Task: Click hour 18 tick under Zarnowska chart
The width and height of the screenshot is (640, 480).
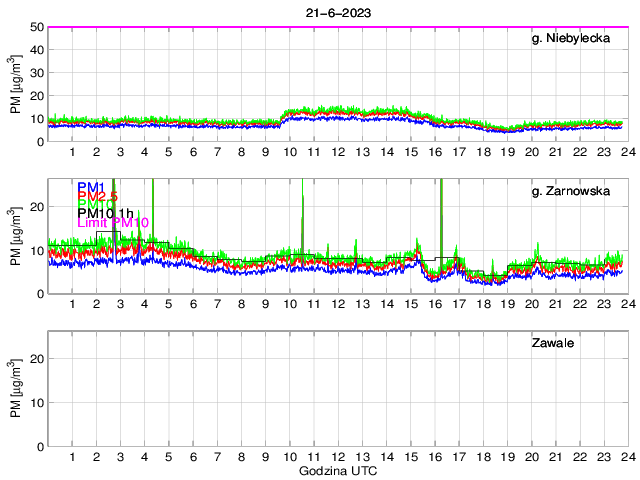Action: (x=483, y=303)
